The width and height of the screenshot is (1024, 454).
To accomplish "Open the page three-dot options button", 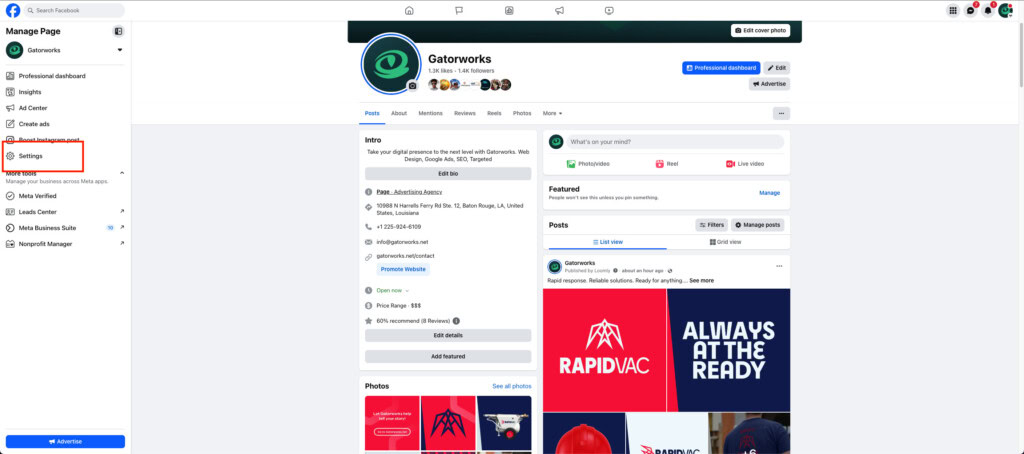I will point(781,114).
